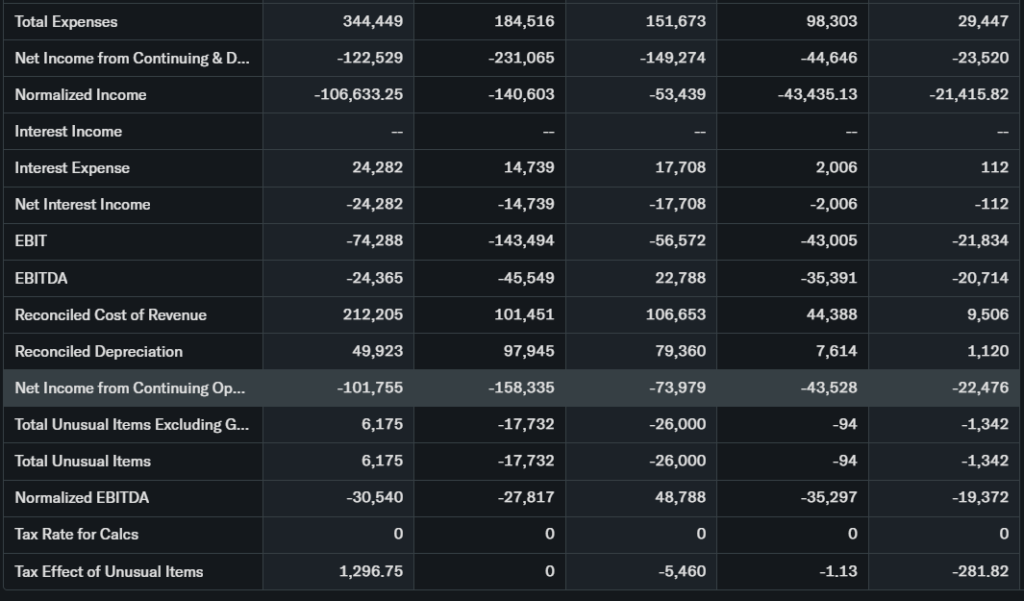This screenshot has width=1024, height=601.
Task: Select the 24,282 Interest Expense cell
Action: click(377, 167)
